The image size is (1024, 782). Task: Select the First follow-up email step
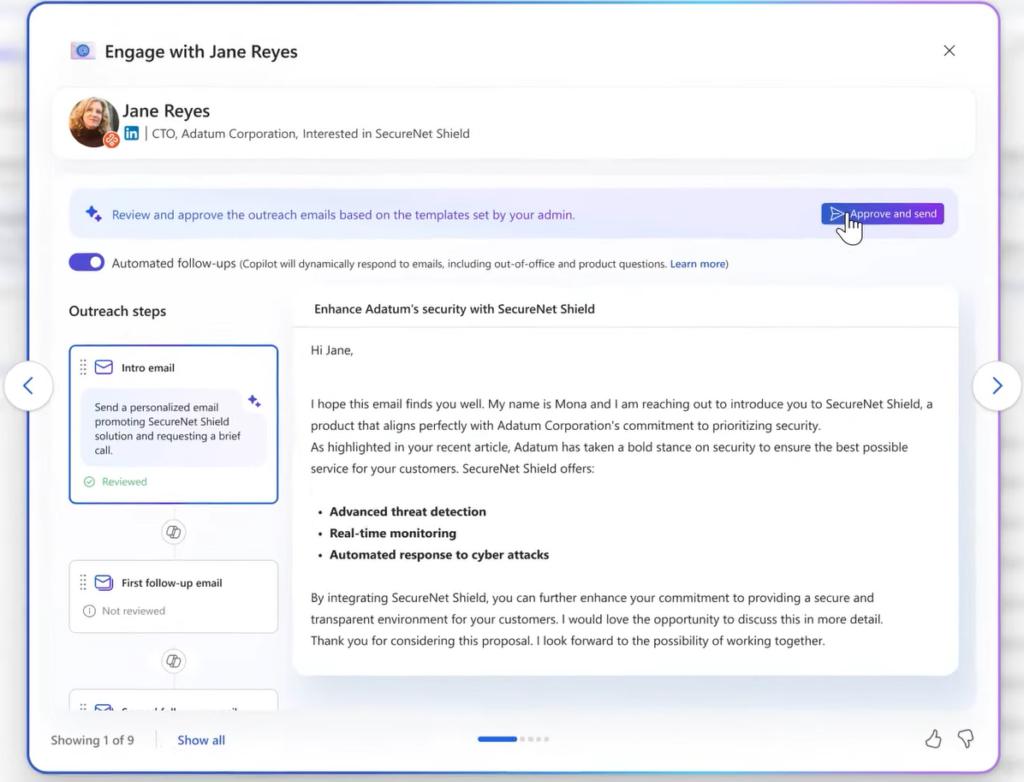173,596
